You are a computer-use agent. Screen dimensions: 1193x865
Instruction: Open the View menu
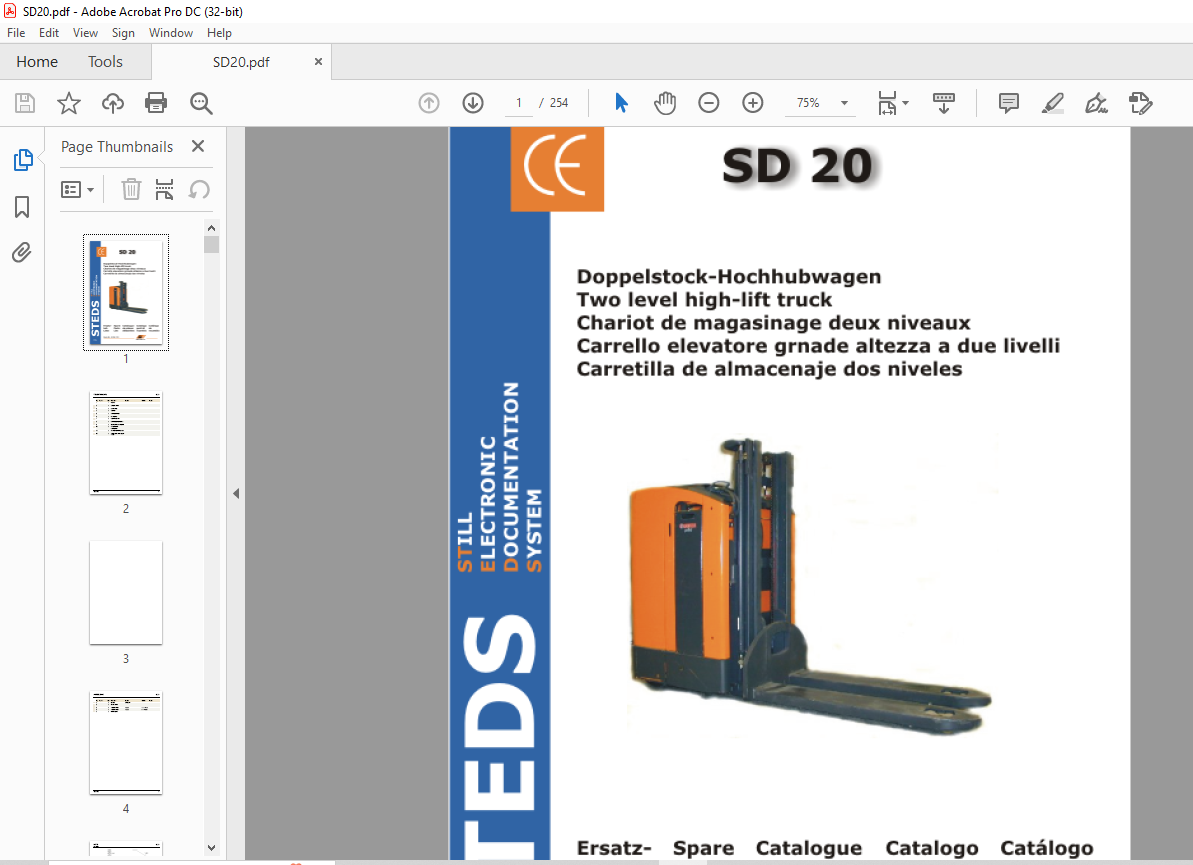85,33
